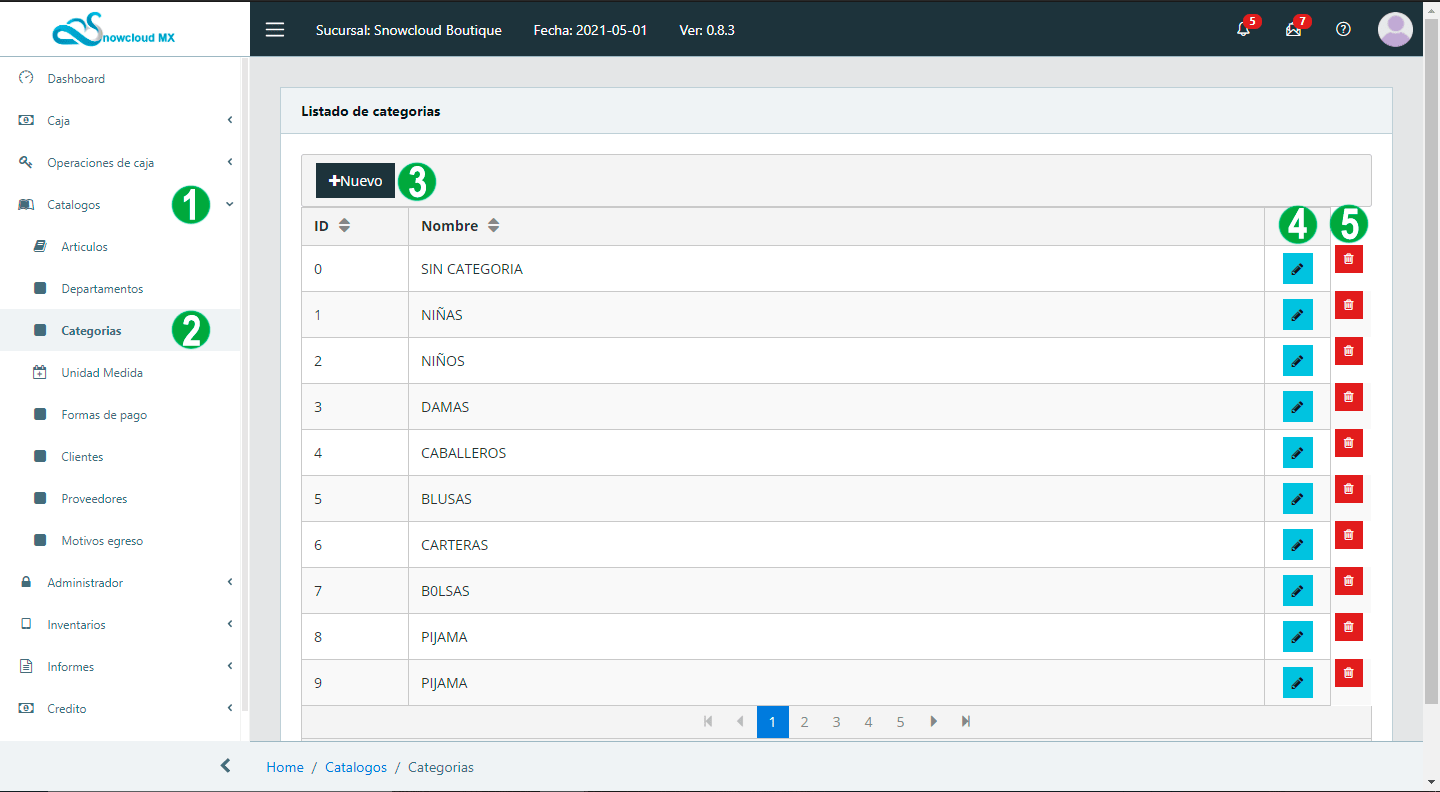Select Proveedores from the Catalogos menu
1440x792 pixels.
click(94, 499)
